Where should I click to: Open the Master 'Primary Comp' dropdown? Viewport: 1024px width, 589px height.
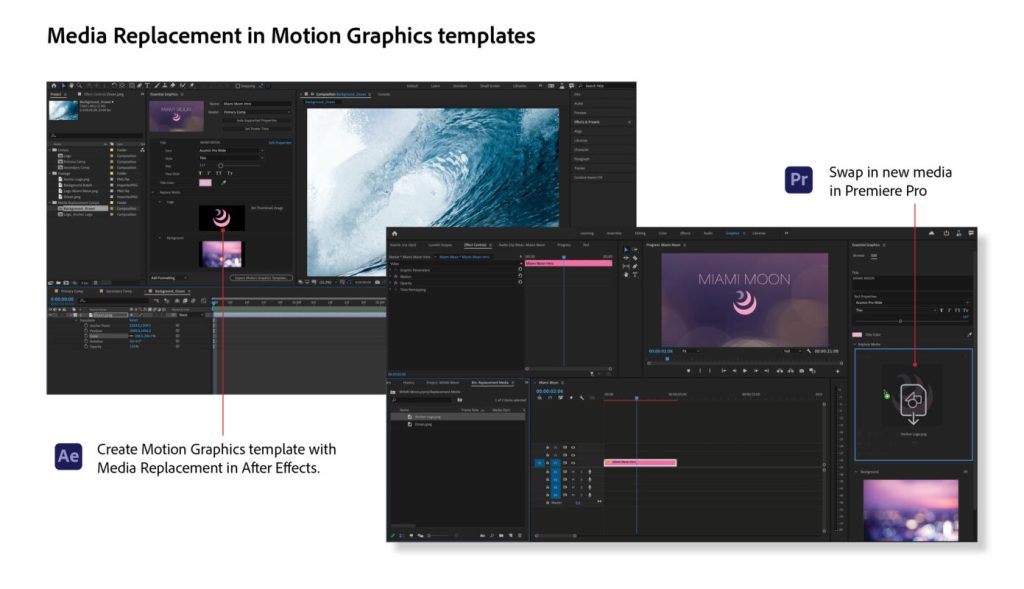(257, 112)
